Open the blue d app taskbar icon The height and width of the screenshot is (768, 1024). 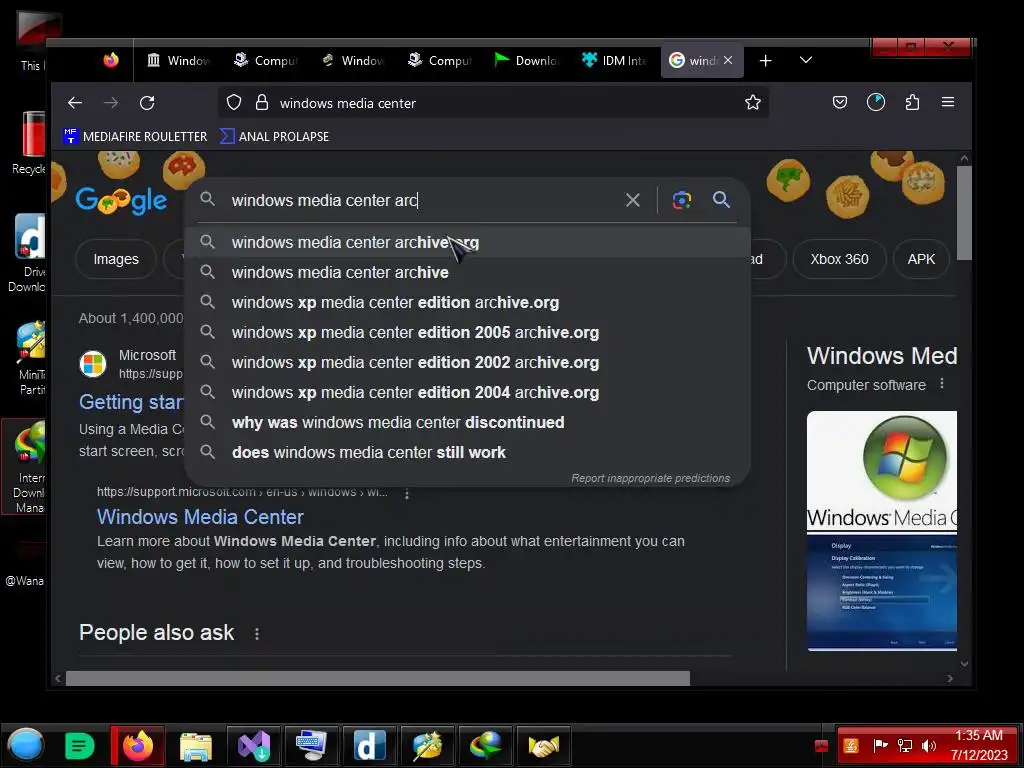(x=370, y=746)
